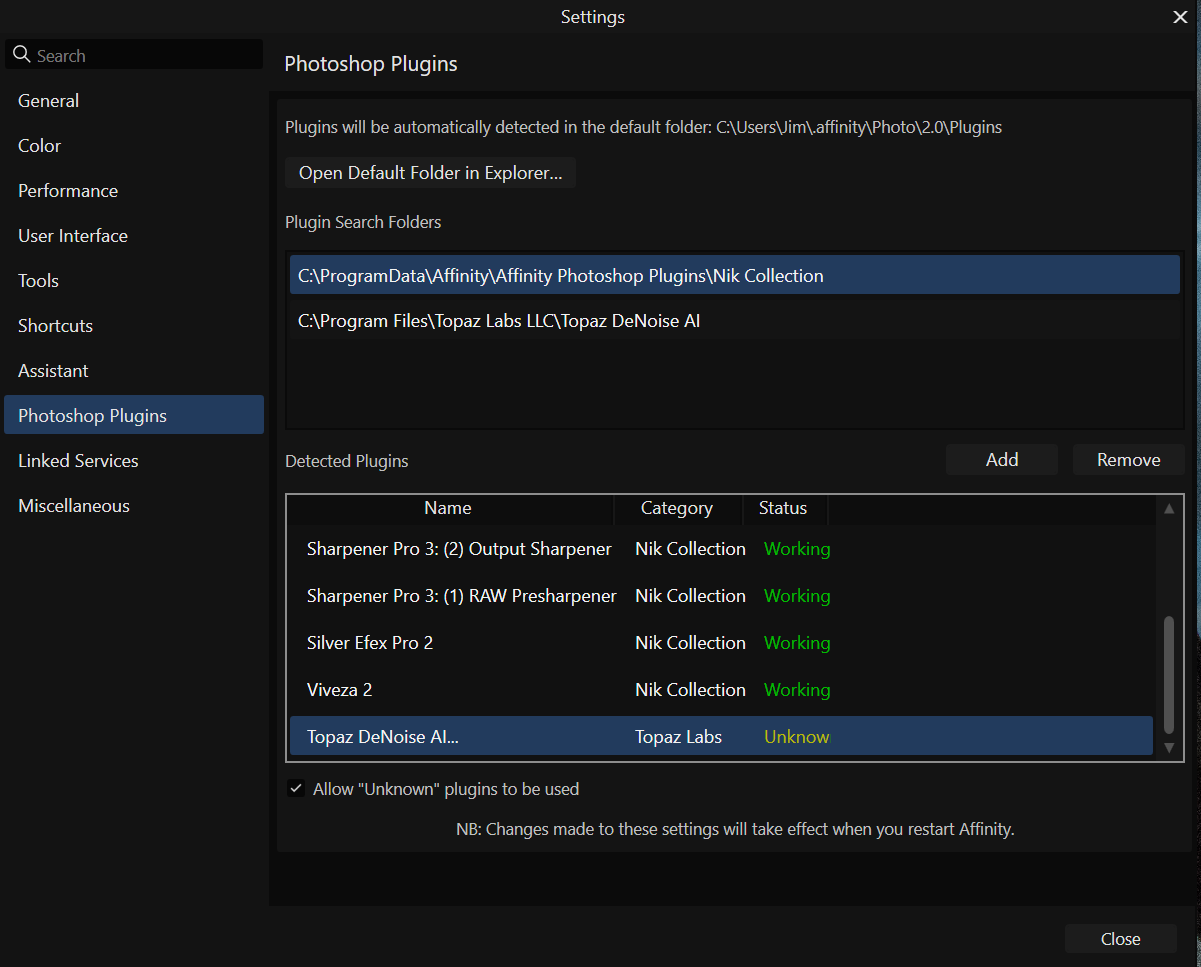This screenshot has height=967, width=1201.
Task: Click Nik Collection category of Silver Efex Pro 2
Action: click(x=690, y=643)
